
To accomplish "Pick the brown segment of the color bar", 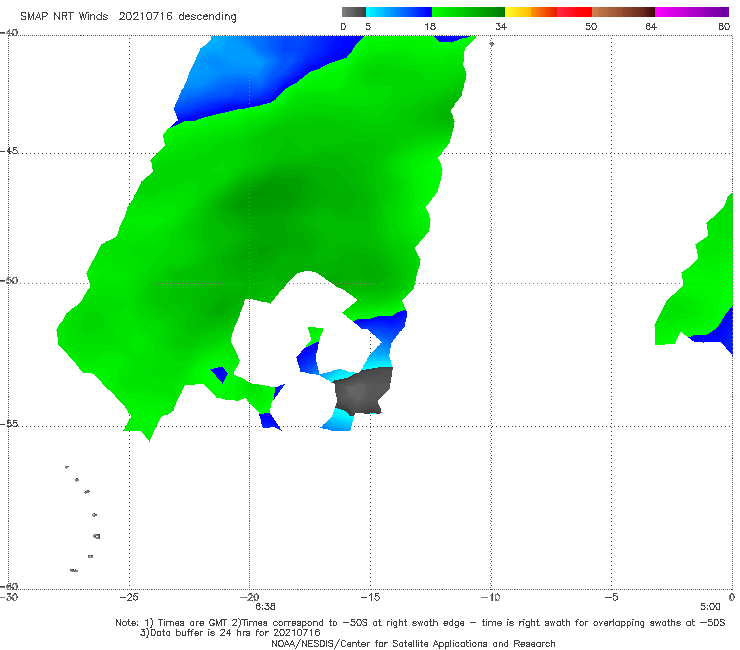I will (x=623, y=12).
